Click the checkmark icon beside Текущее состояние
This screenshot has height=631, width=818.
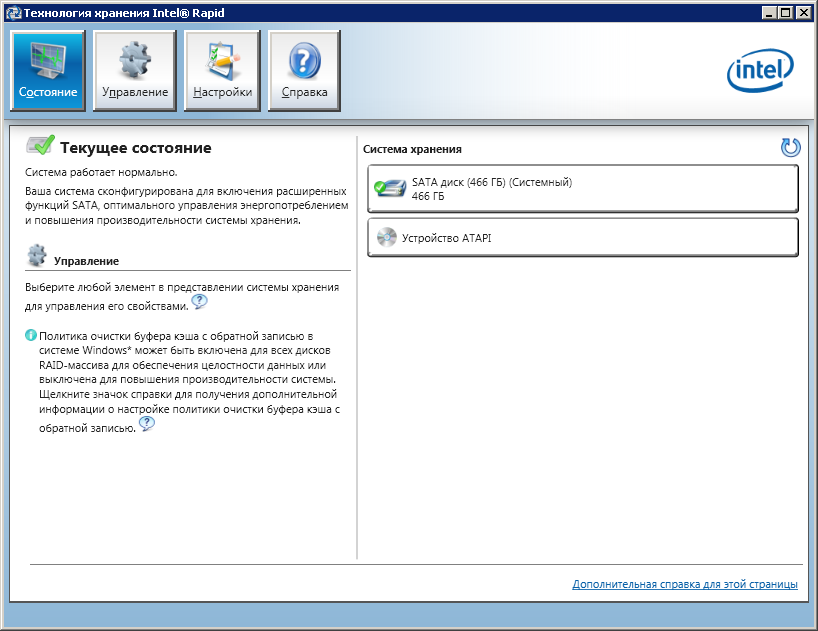pyautogui.click(x=40, y=145)
